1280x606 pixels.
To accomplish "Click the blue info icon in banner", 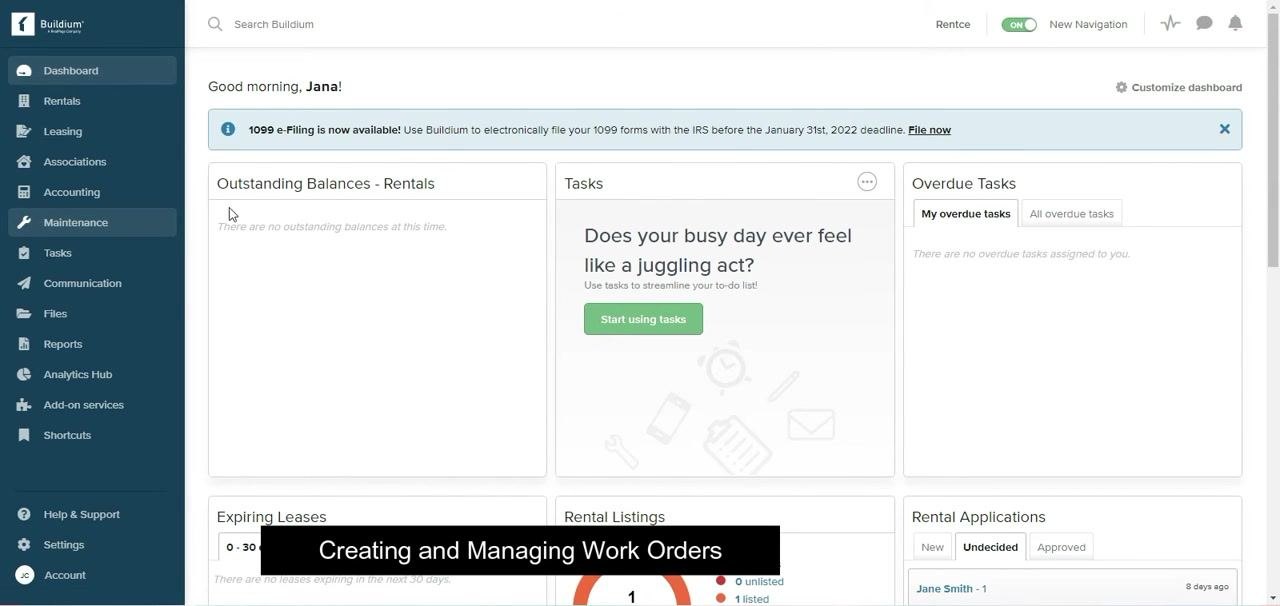I will (228, 129).
